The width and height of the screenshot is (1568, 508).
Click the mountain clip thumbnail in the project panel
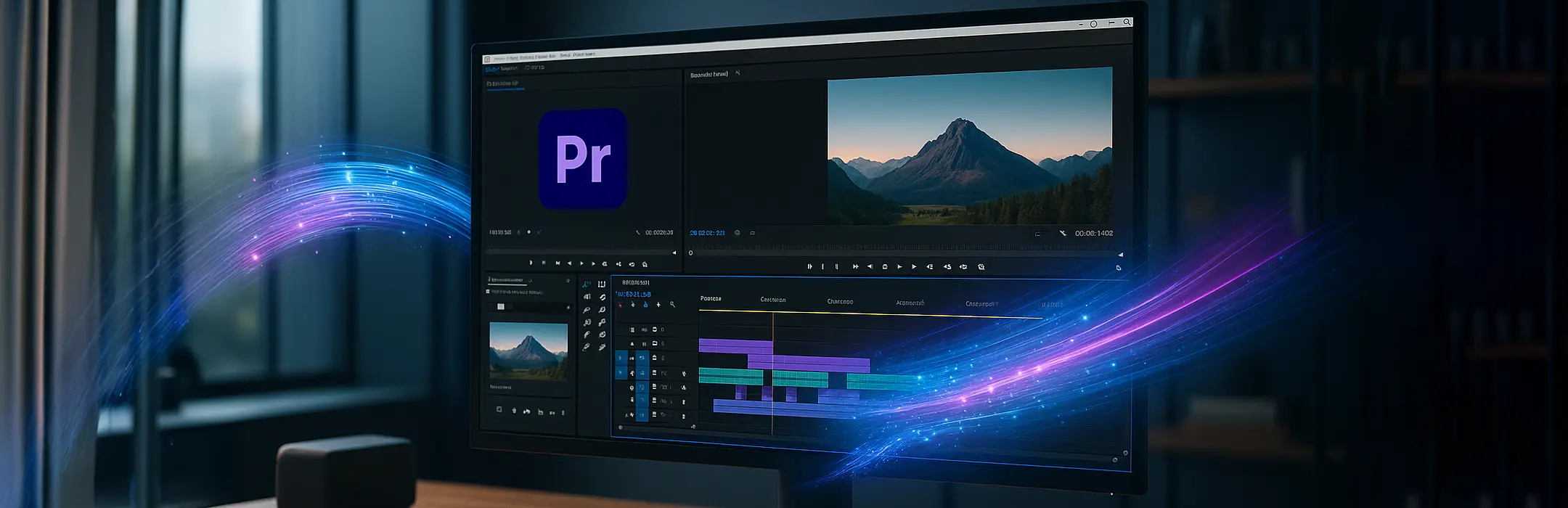(x=528, y=351)
